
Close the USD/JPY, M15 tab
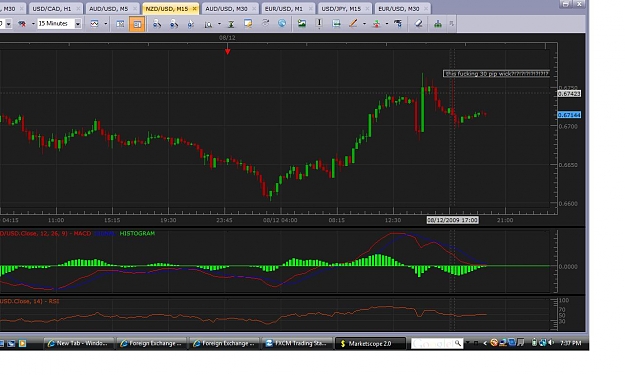click(x=367, y=8)
